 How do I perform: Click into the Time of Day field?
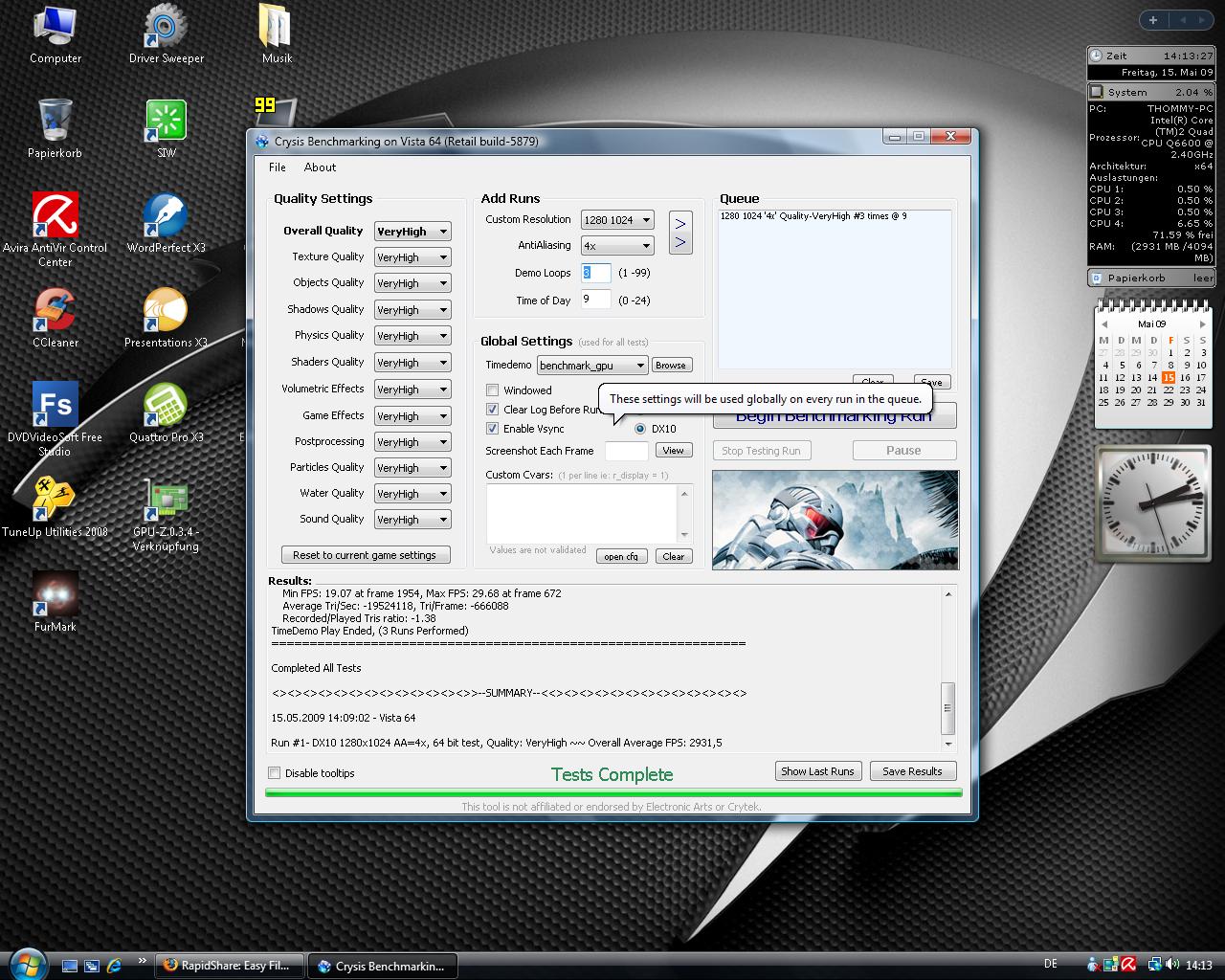pyautogui.click(x=595, y=300)
